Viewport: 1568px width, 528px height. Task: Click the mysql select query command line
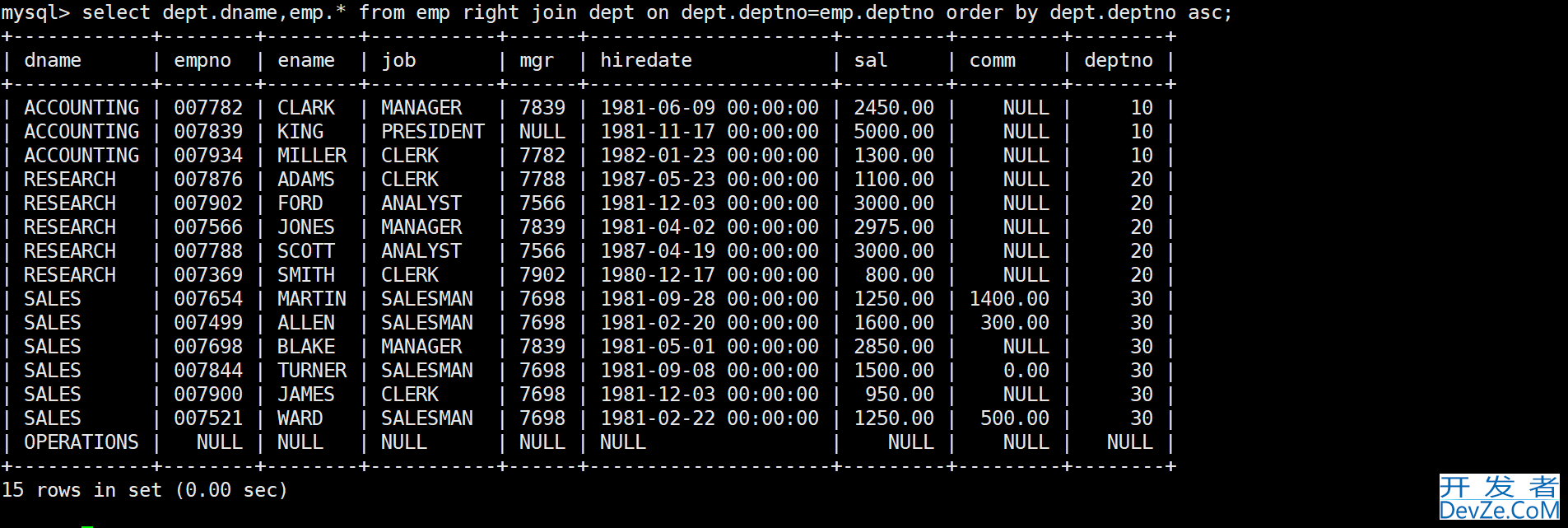[x=616, y=13]
